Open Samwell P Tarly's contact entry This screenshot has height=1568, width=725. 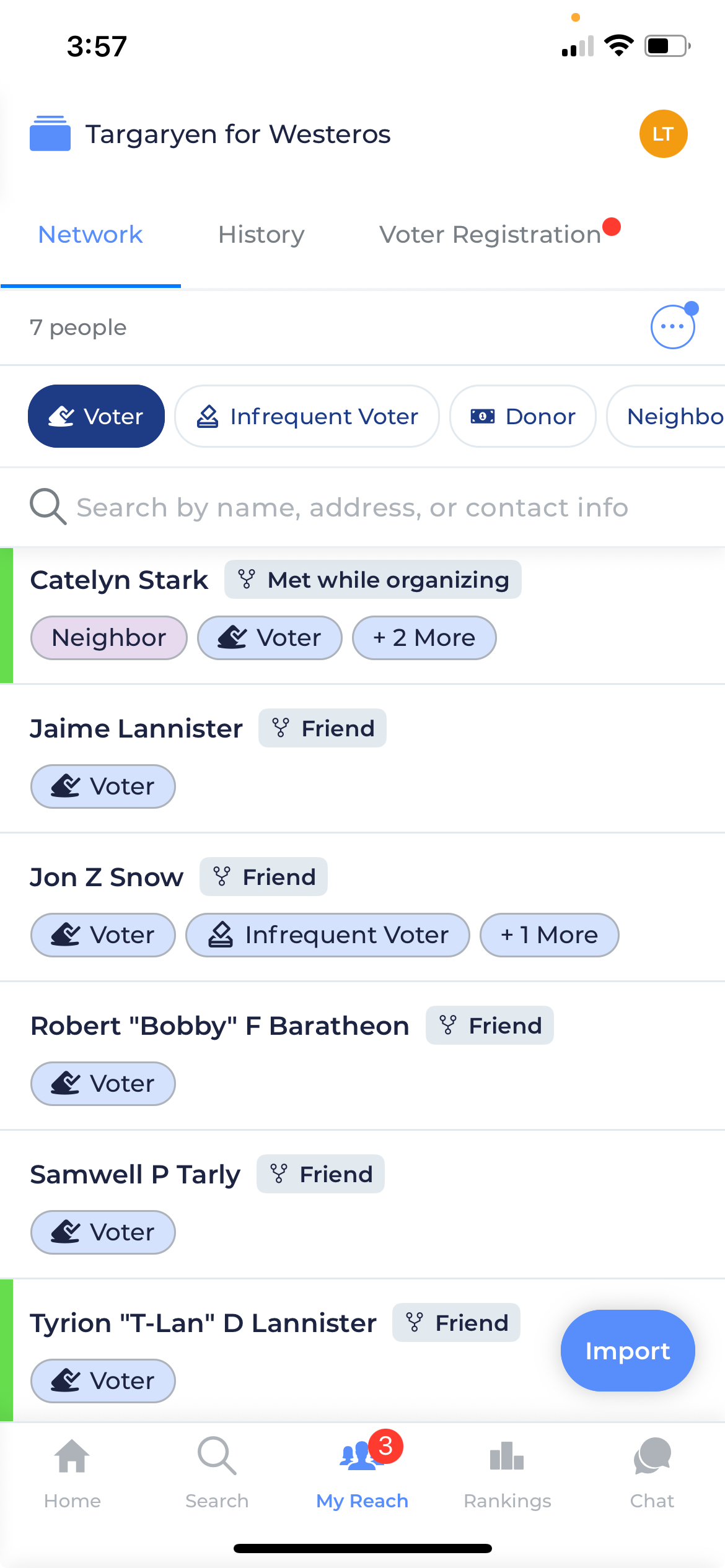[x=135, y=1175]
